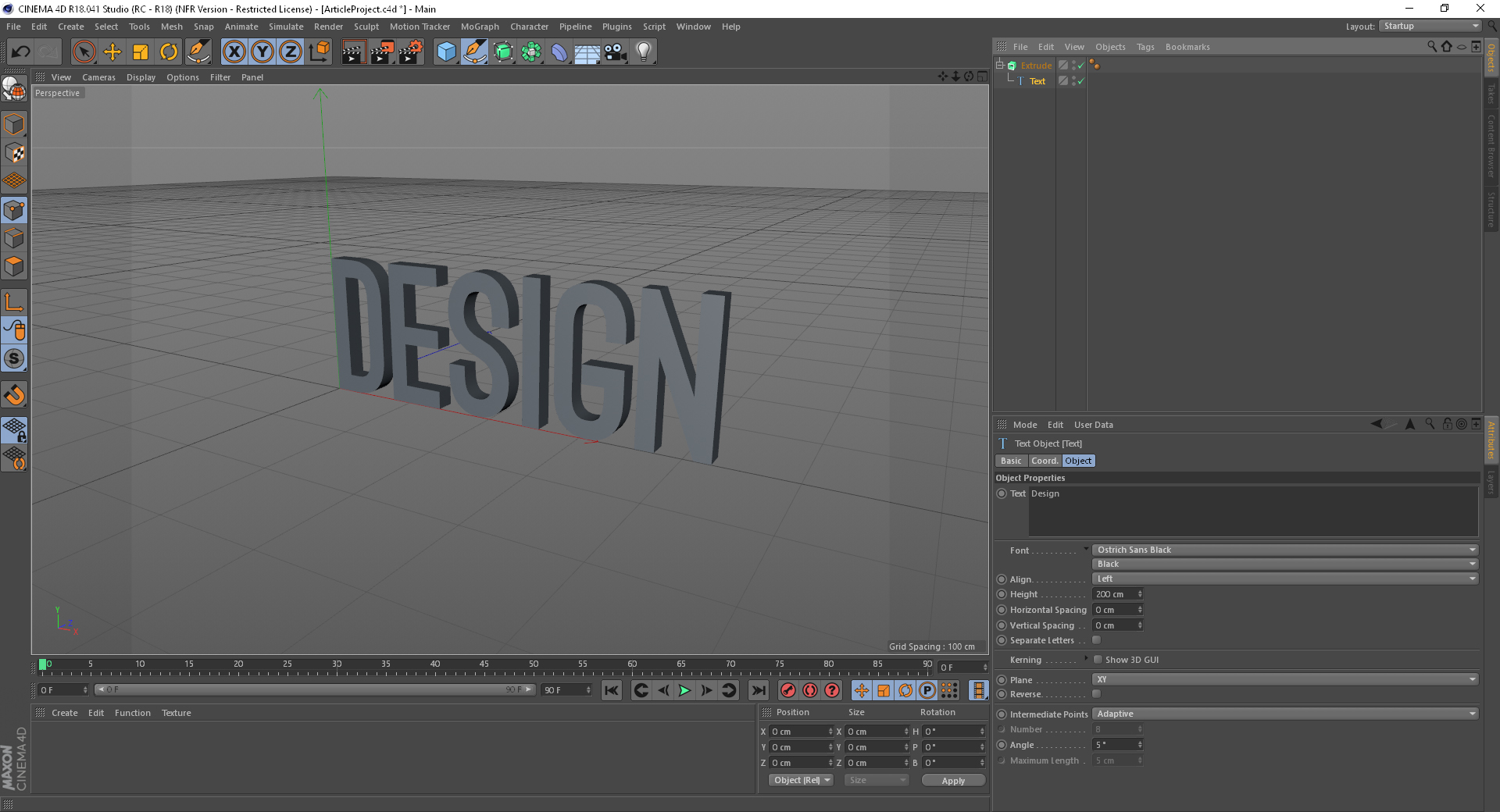The height and width of the screenshot is (812, 1500).
Task: Click the Apply button
Action: [x=953, y=780]
